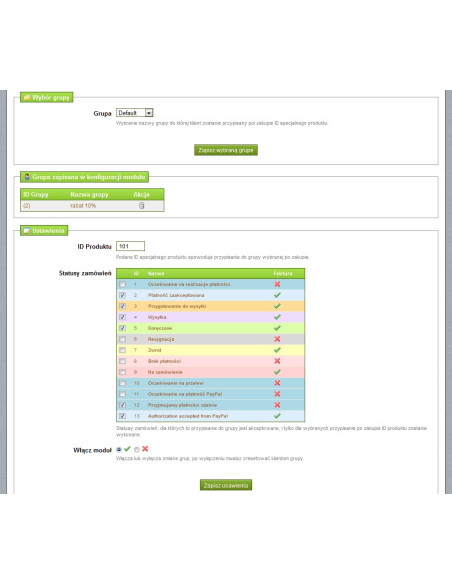
Task: Click red cross in Rezygnacja row
Action: click(277, 339)
